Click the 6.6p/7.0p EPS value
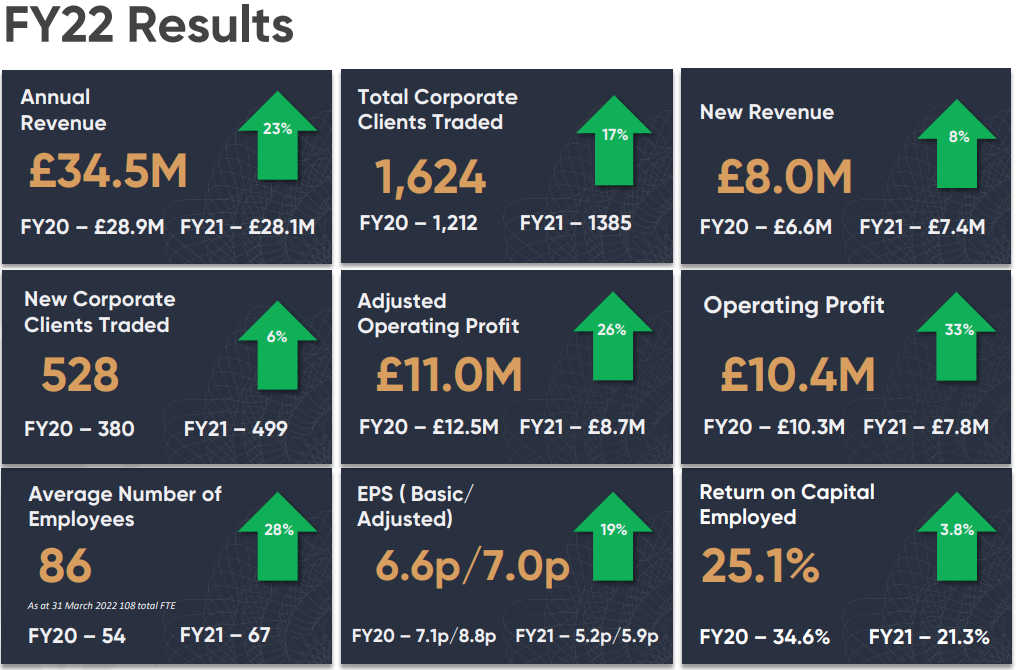 click(x=472, y=566)
